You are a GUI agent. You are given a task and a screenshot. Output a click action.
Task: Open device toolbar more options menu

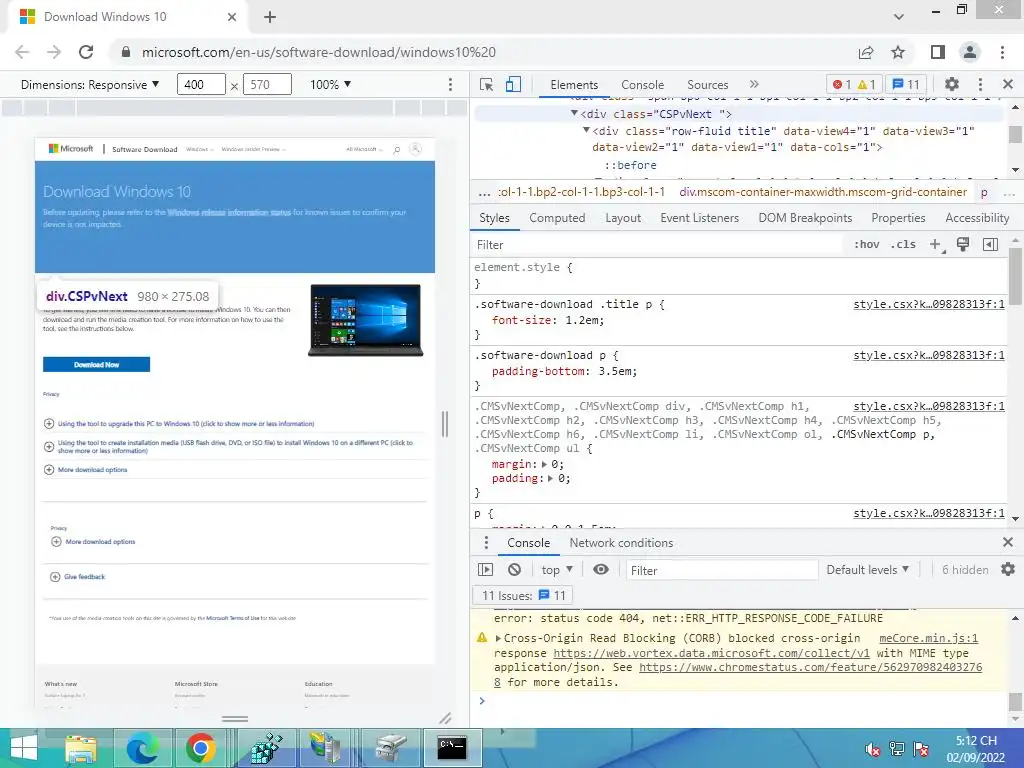click(450, 85)
